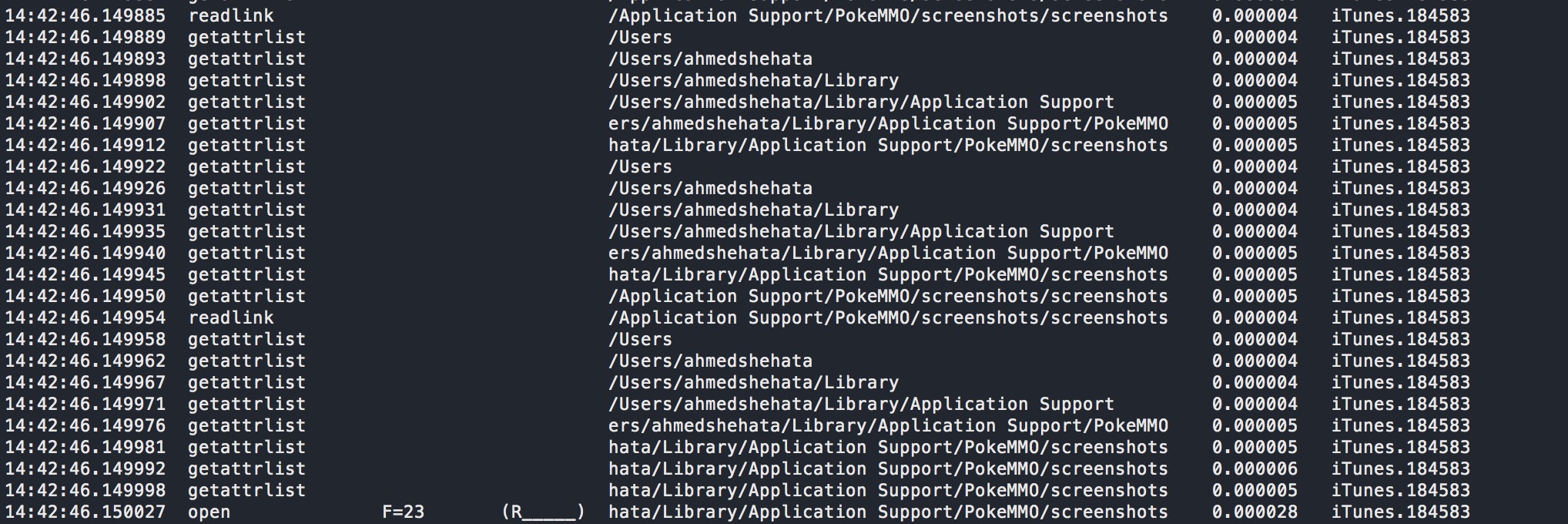
Task: Click the timestamp 14:42:46.149912
Action: click(85, 146)
